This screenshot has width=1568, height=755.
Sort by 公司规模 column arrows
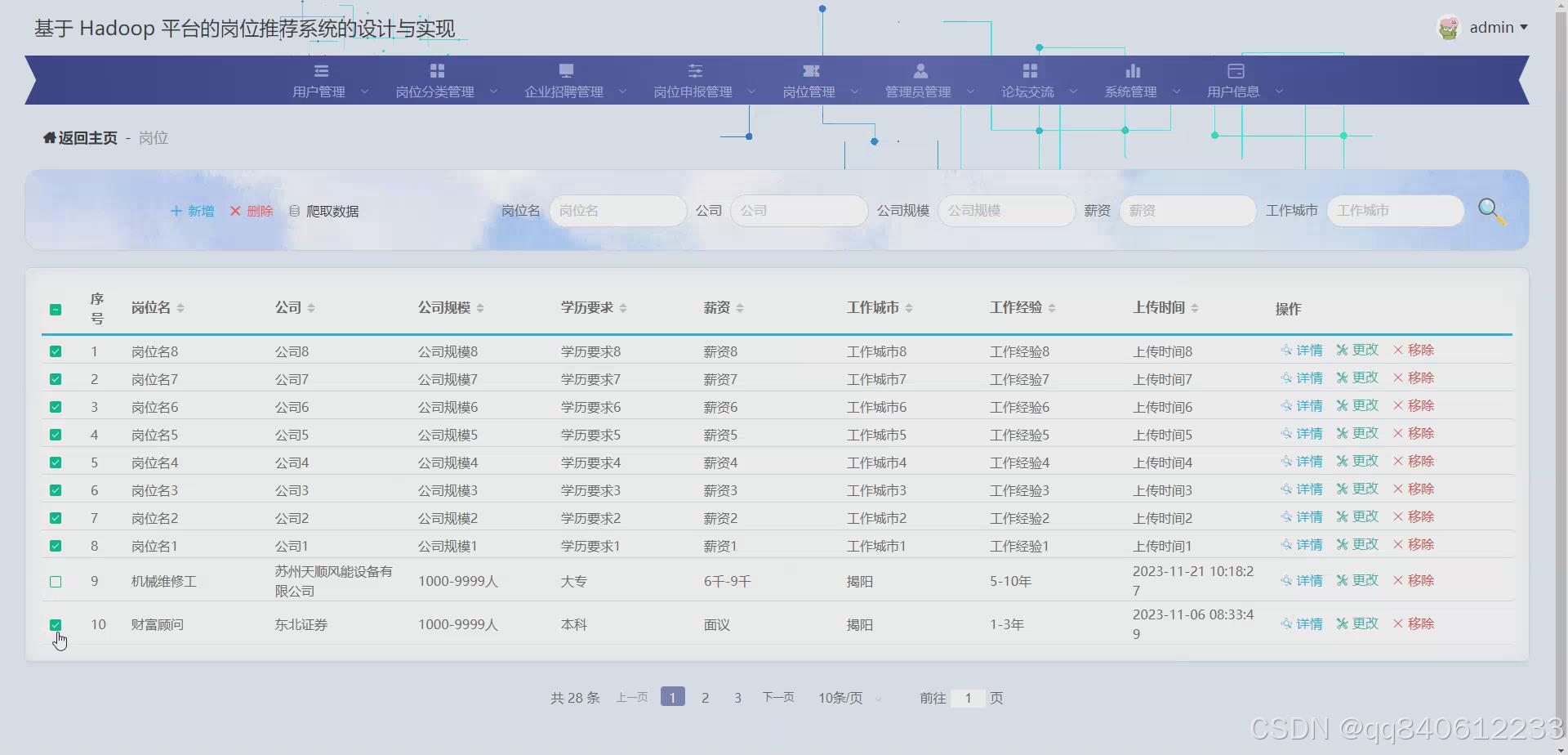pyautogui.click(x=480, y=308)
